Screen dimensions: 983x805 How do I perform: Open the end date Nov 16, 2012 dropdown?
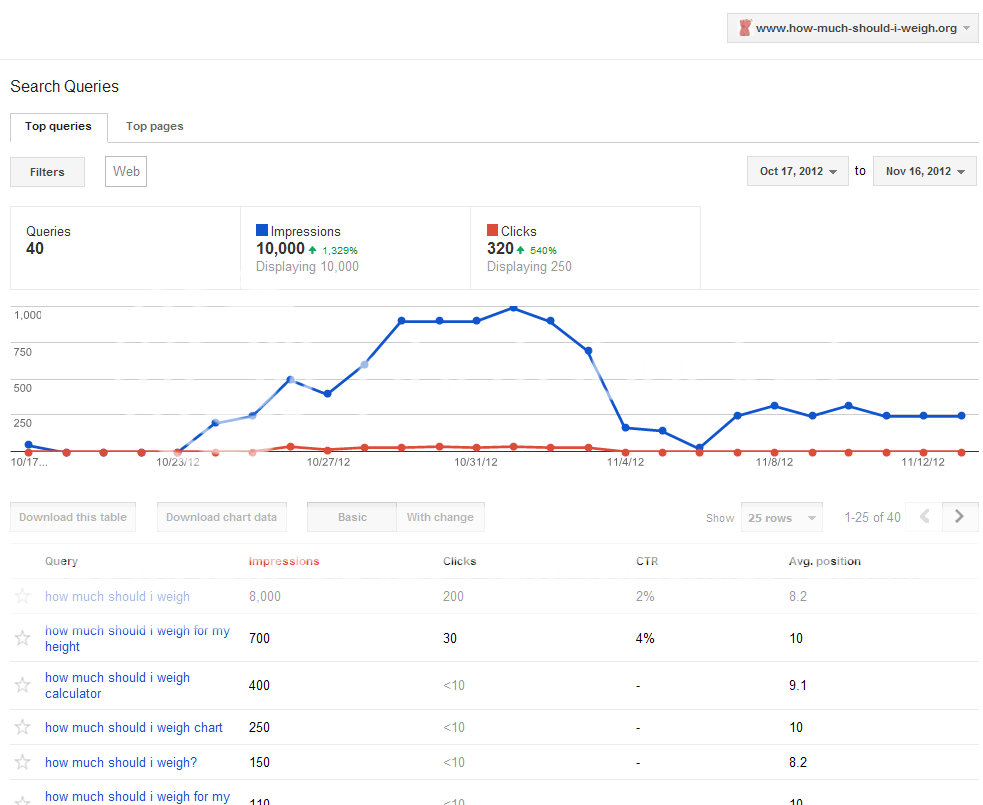925,171
